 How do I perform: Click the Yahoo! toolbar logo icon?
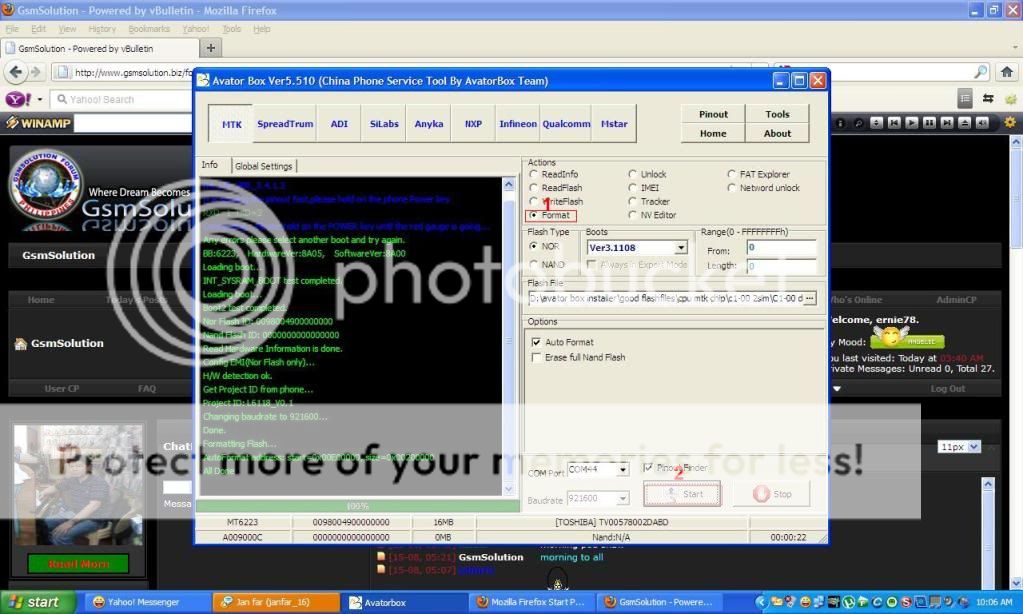click(18, 99)
